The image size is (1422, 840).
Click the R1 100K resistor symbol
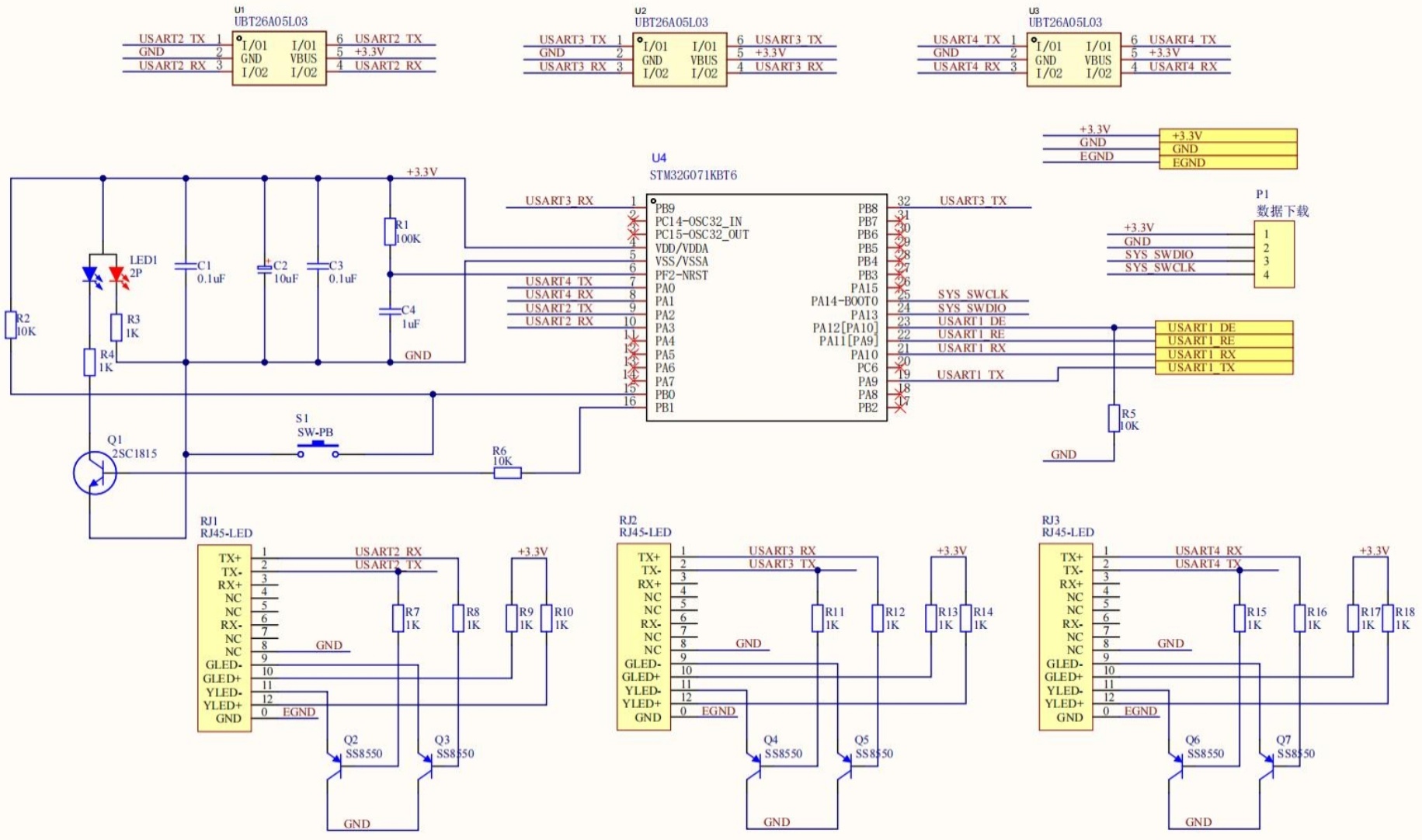[x=390, y=231]
